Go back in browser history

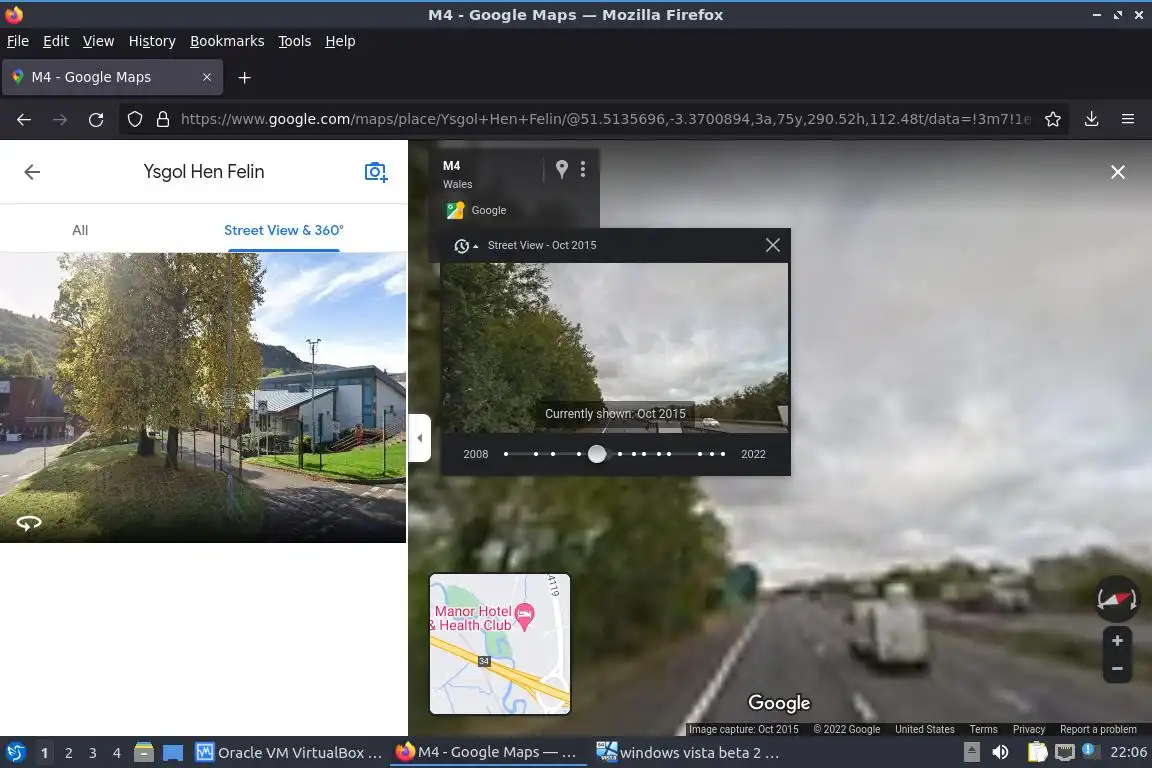tap(24, 119)
